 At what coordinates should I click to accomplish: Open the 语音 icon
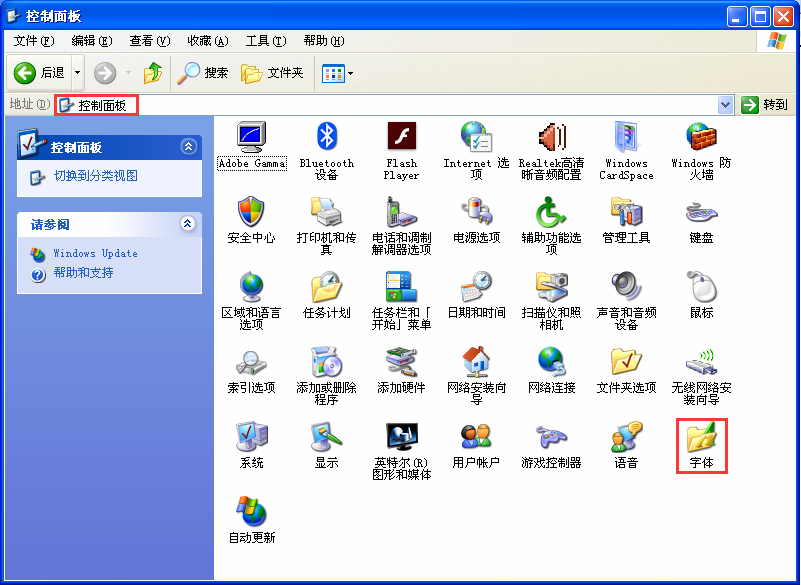(x=626, y=437)
